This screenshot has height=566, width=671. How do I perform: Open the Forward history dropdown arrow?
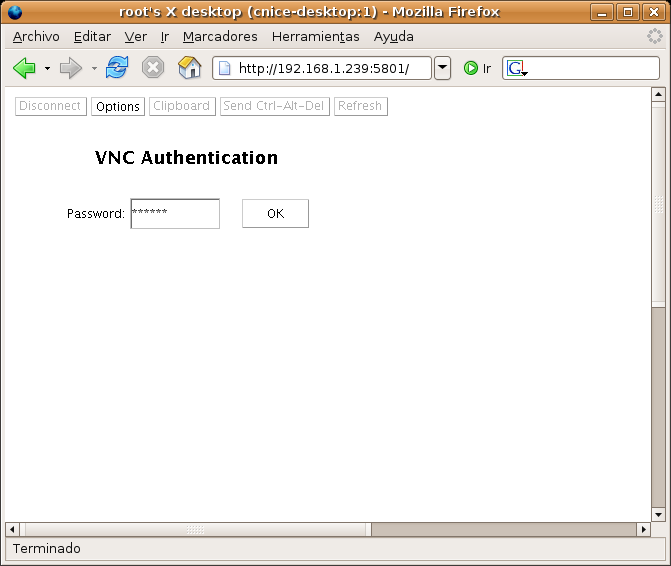tap(94, 68)
